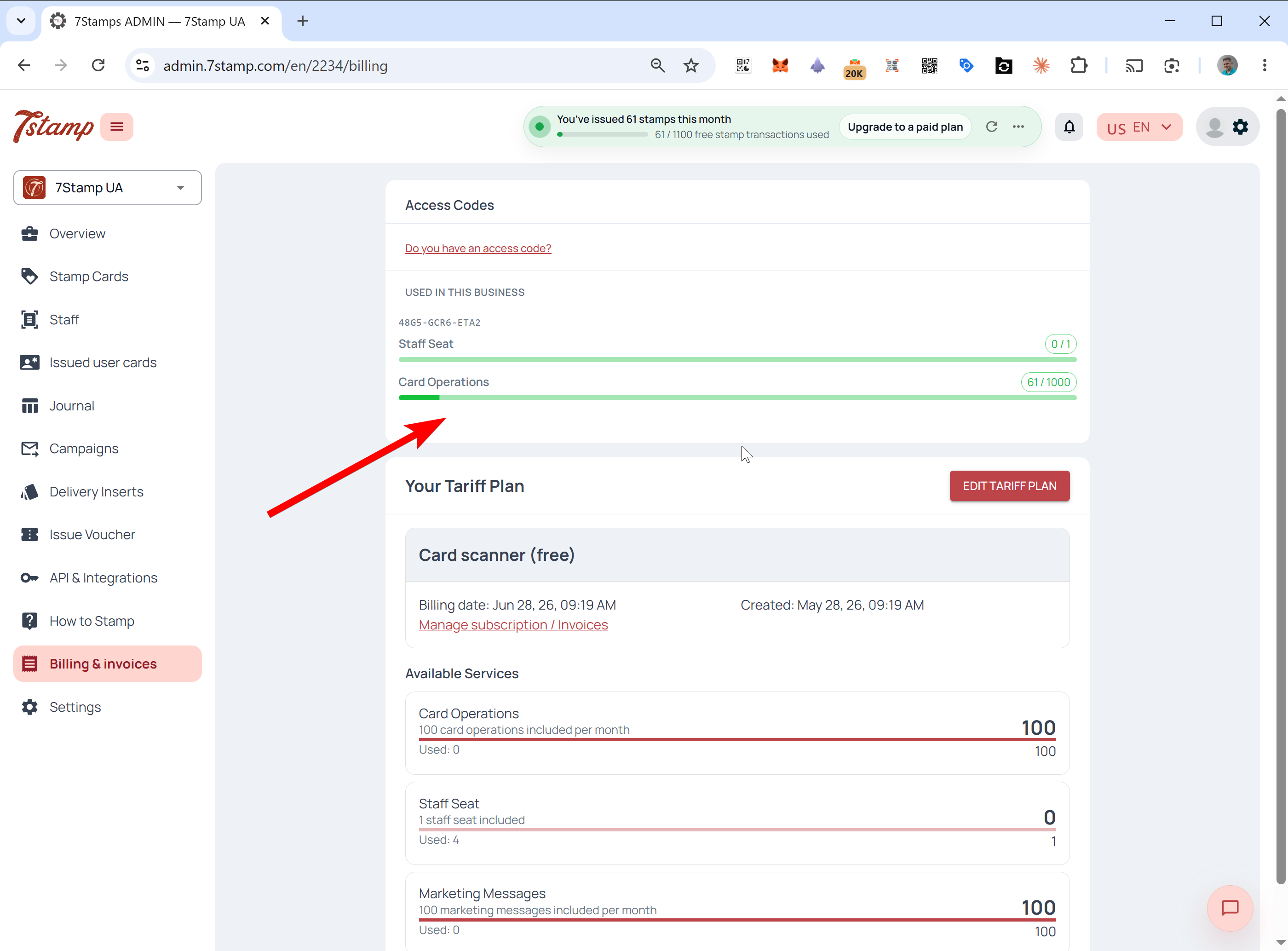Open Manage subscription / Invoices link

[x=513, y=625]
